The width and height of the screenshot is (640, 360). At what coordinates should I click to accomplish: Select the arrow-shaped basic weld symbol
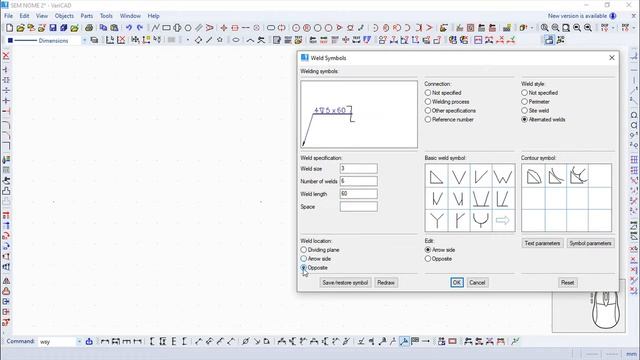503,221
